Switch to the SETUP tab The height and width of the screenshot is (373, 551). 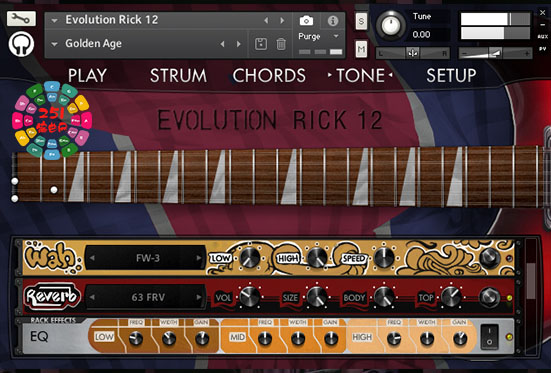451,75
